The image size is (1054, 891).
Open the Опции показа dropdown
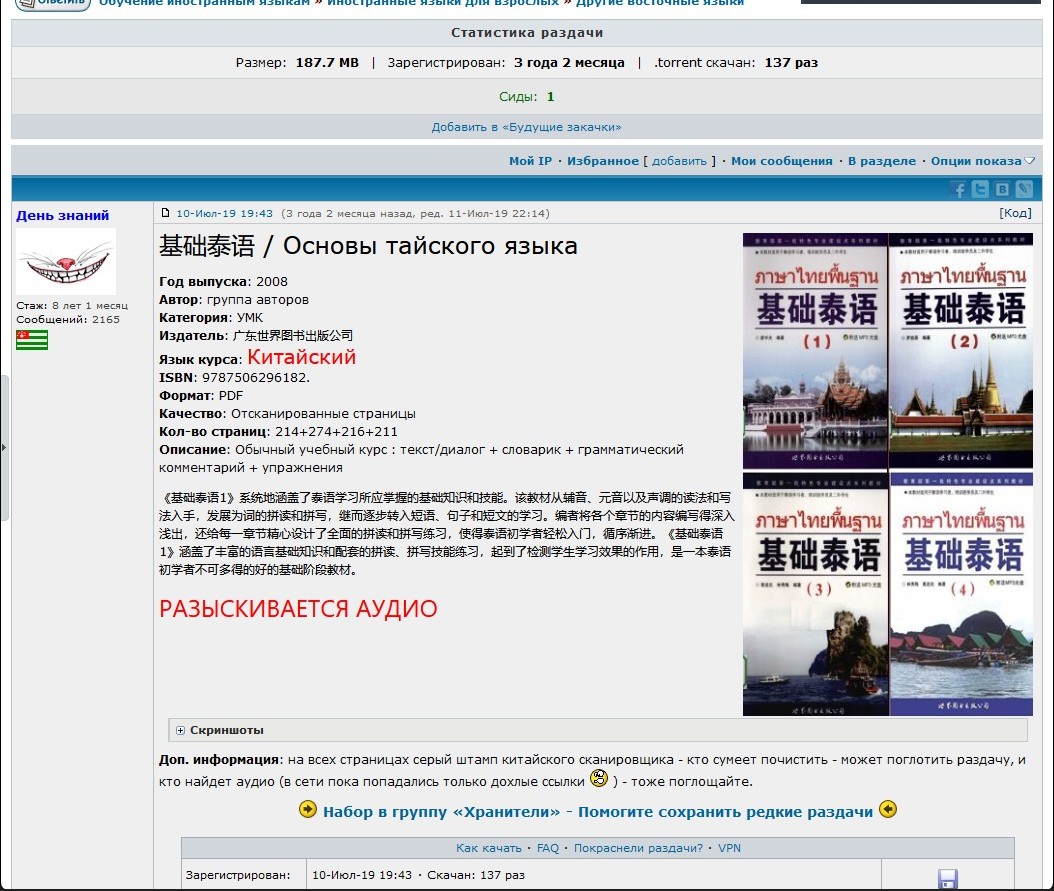982,161
